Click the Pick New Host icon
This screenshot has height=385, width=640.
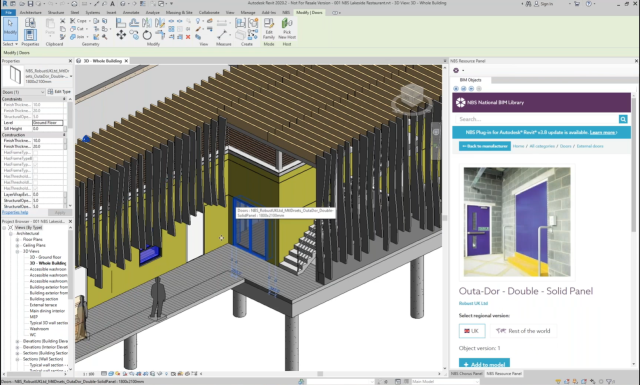coord(287,29)
